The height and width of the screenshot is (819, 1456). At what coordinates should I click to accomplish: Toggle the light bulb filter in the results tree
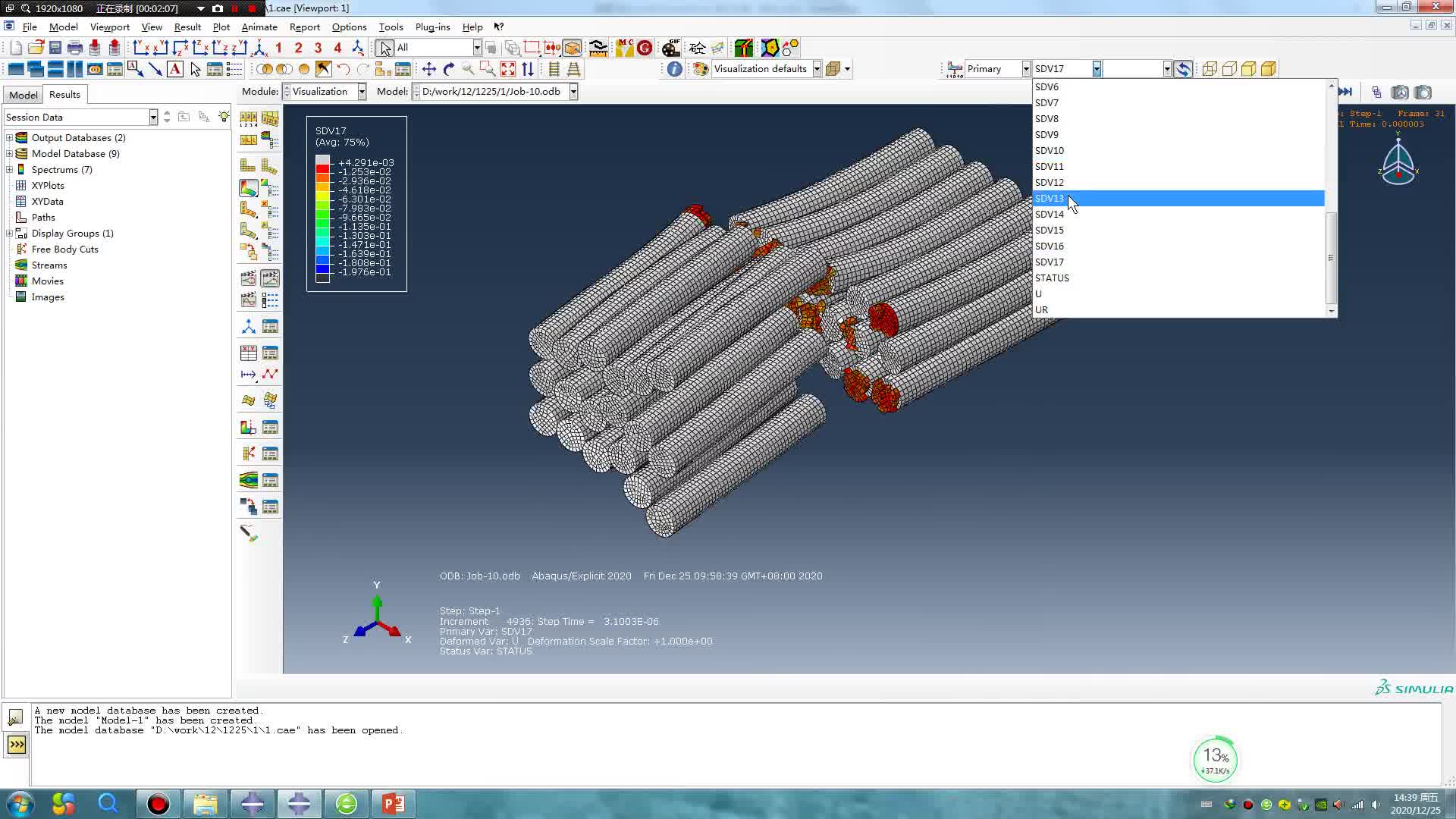(x=224, y=117)
